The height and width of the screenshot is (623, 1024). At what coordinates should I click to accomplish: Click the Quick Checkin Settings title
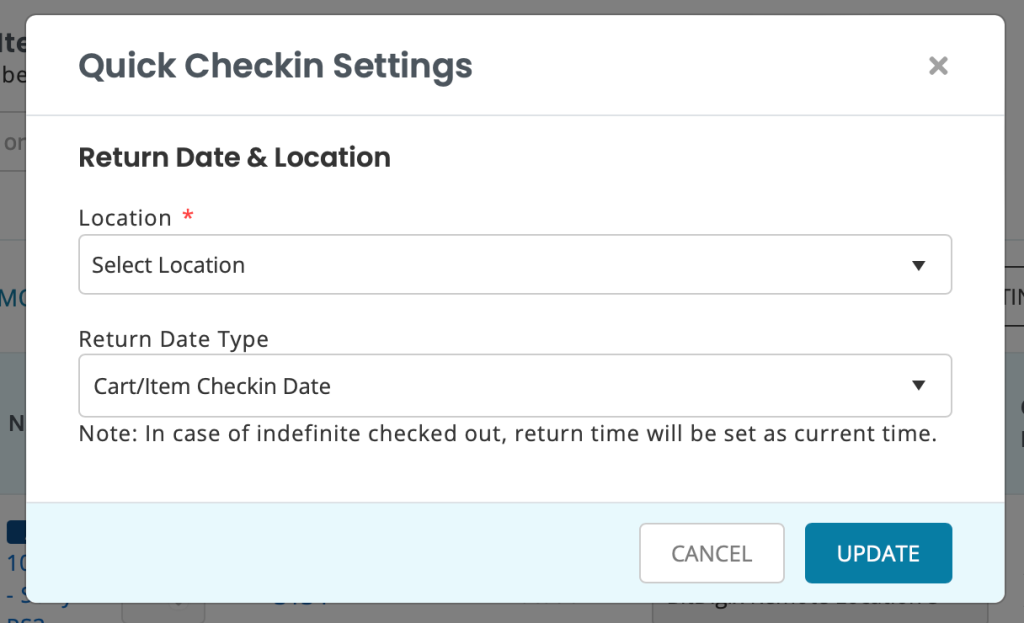275,66
